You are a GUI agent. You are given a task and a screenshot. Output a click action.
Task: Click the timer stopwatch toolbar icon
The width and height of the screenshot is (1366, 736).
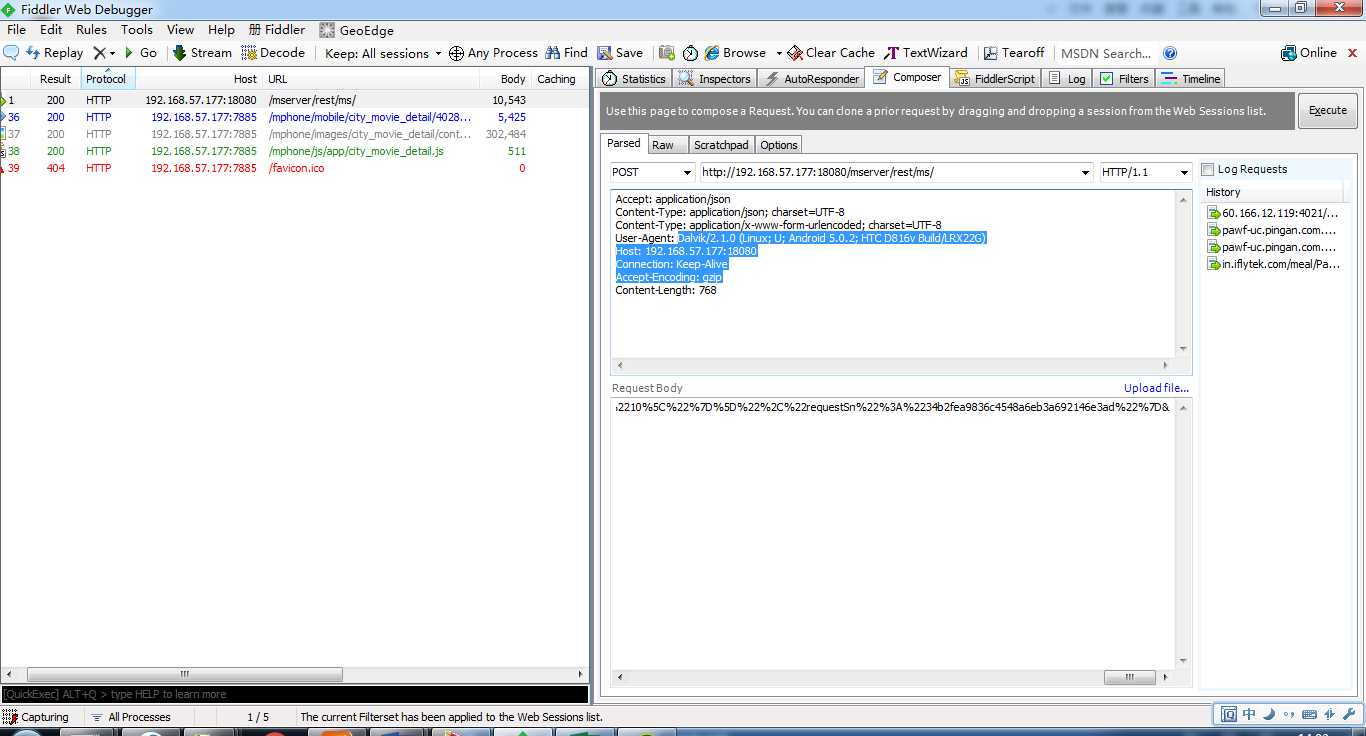[x=690, y=53]
